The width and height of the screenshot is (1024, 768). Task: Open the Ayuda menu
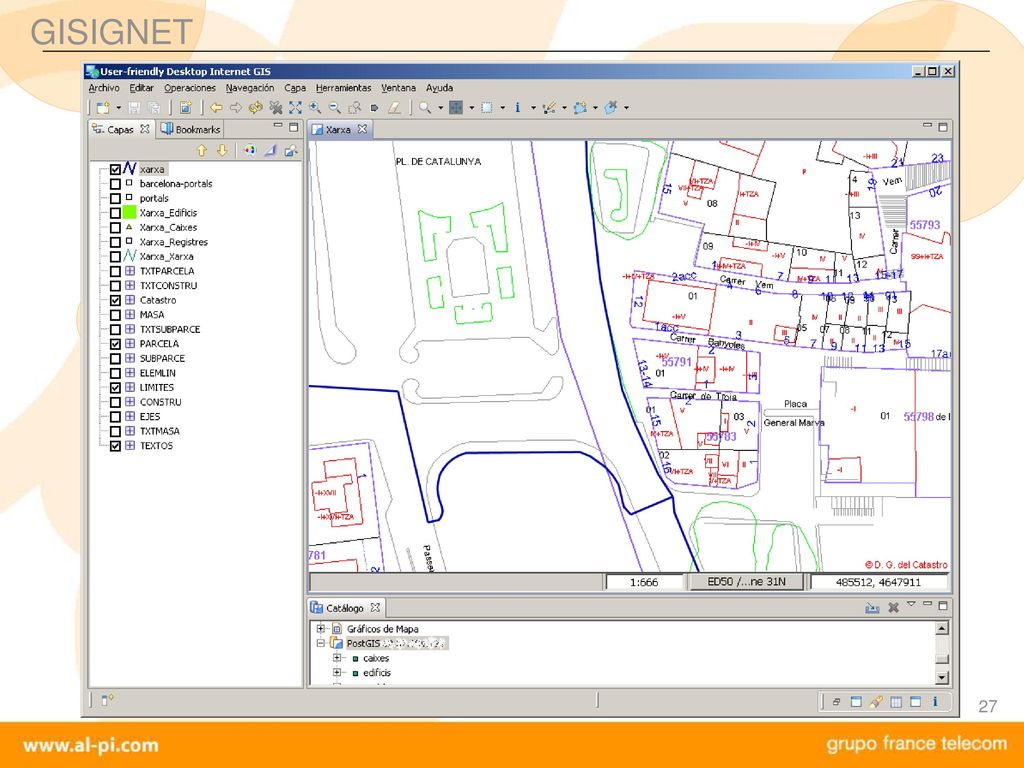[x=440, y=88]
